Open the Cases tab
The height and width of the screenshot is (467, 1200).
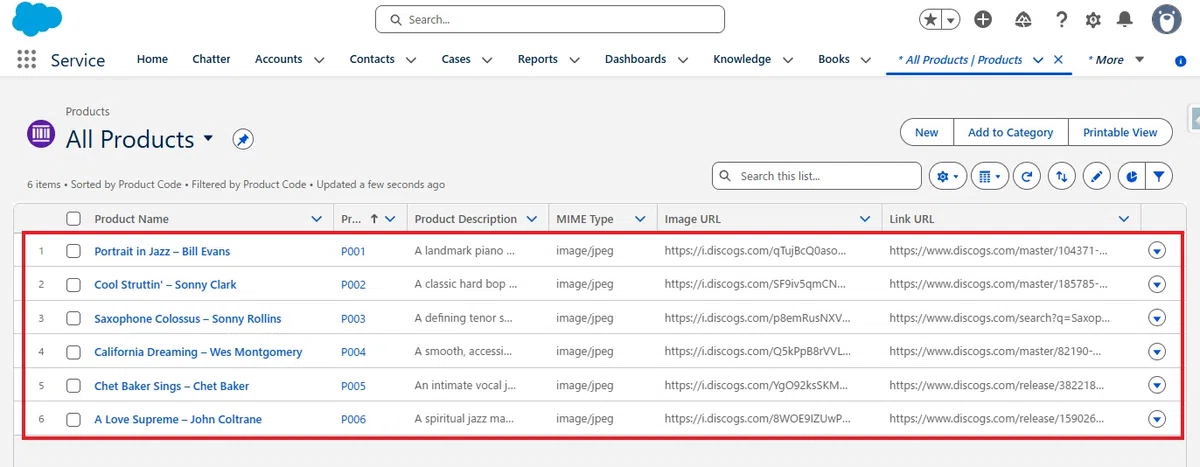[x=456, y=59]
